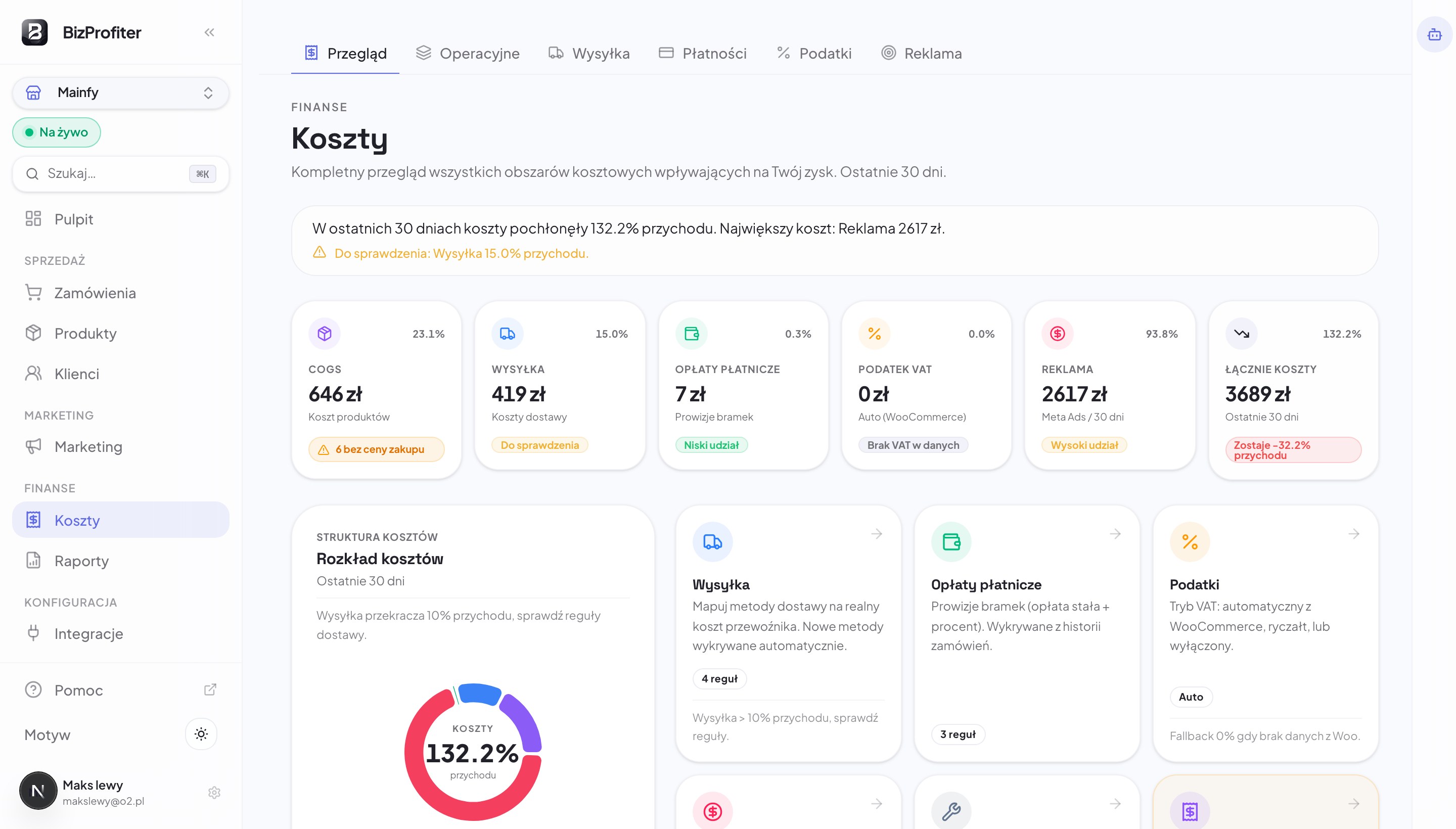Open the Płatności tab
Screen dimensions: 1456x829
[703, 54]
